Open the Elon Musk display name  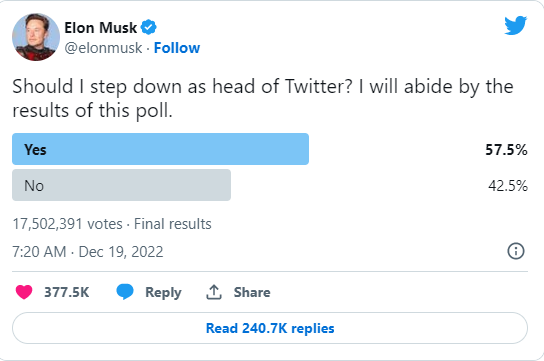[x=101, y=28]
